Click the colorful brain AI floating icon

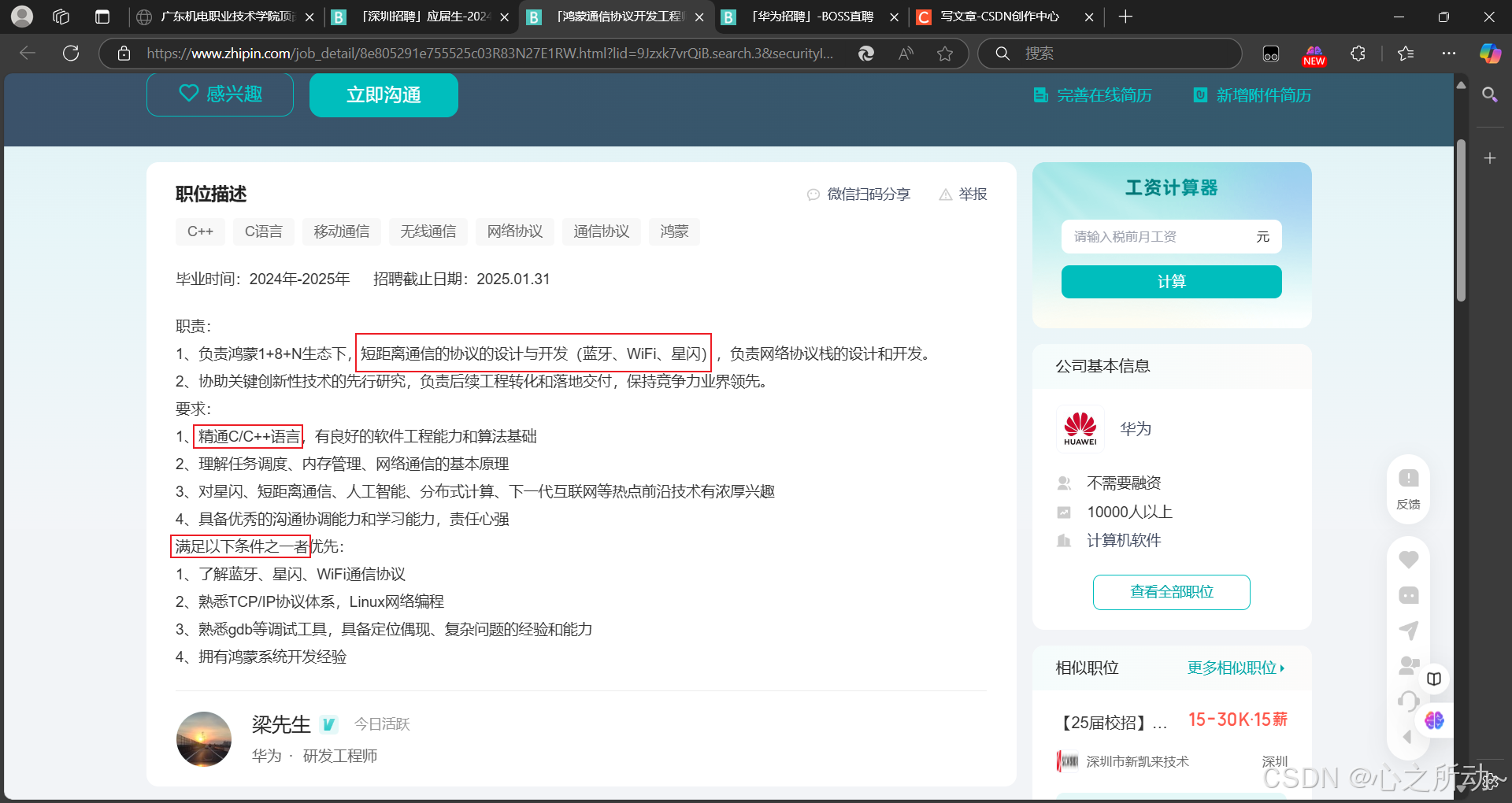point(1434,720)
